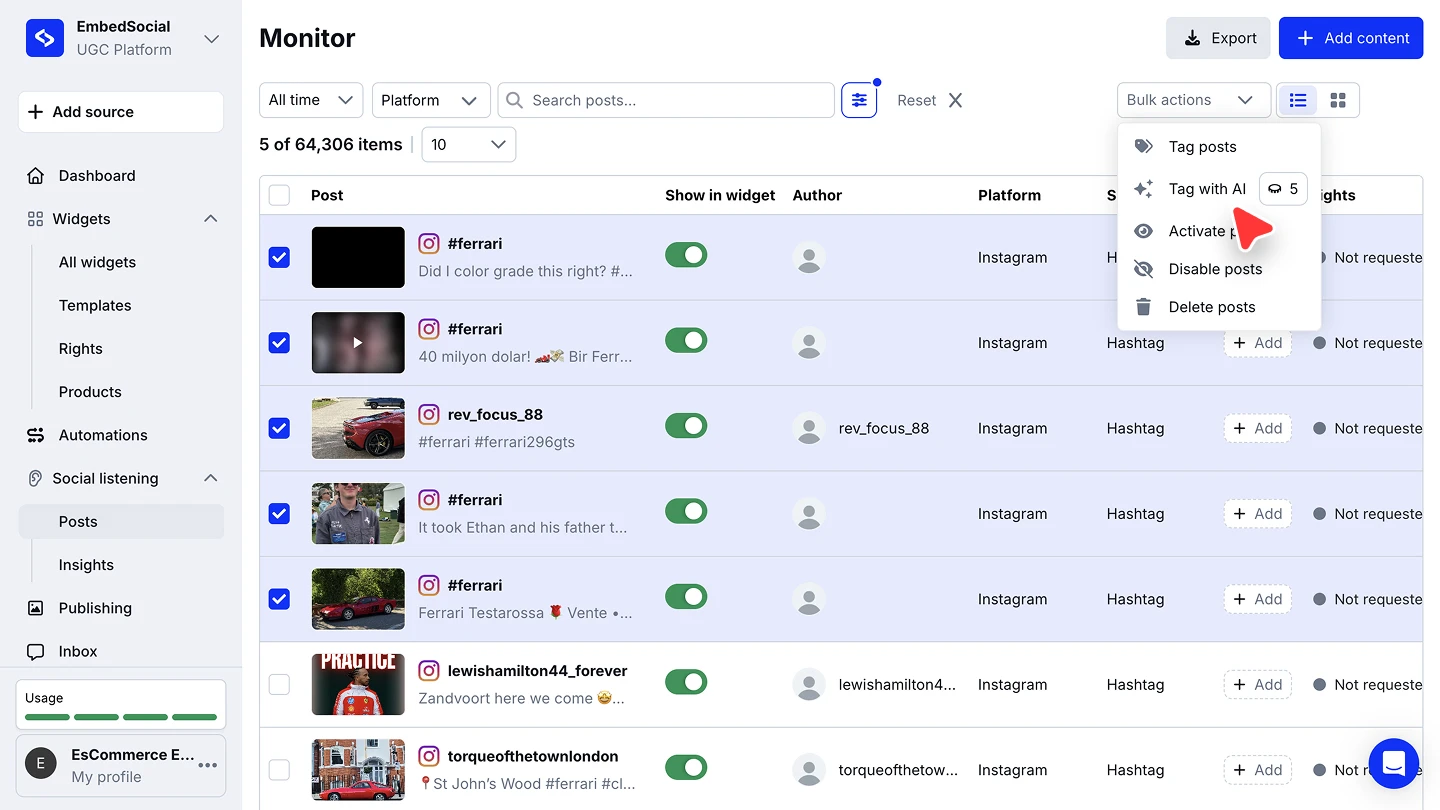Click Add tag button in lewishamilton44_forever row
The image size is (1440, 810).
point(1258,685)
